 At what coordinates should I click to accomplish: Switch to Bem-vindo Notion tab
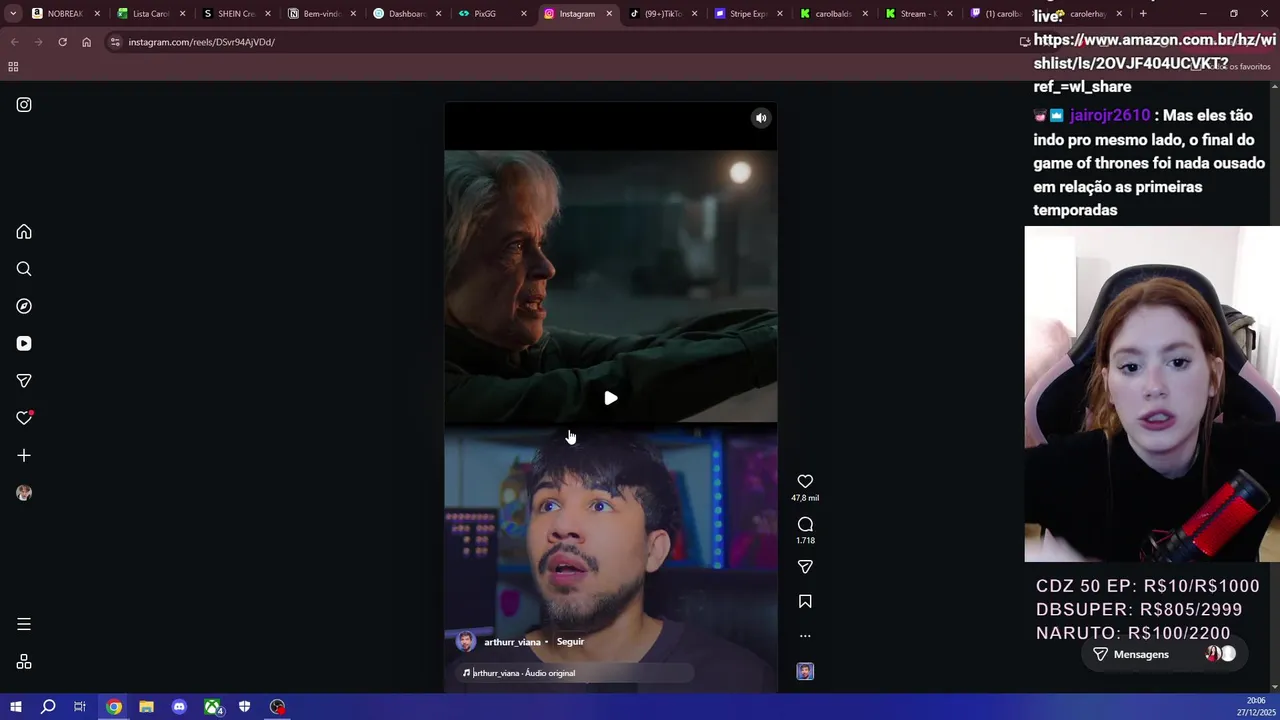(321, 14)
